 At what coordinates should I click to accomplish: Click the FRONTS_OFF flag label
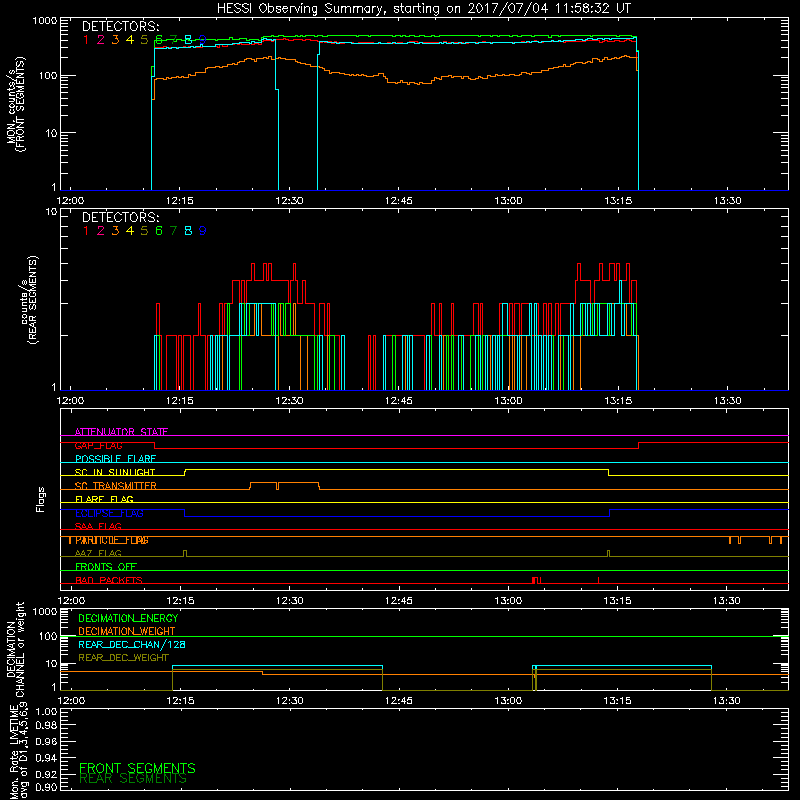pos(106,567)
